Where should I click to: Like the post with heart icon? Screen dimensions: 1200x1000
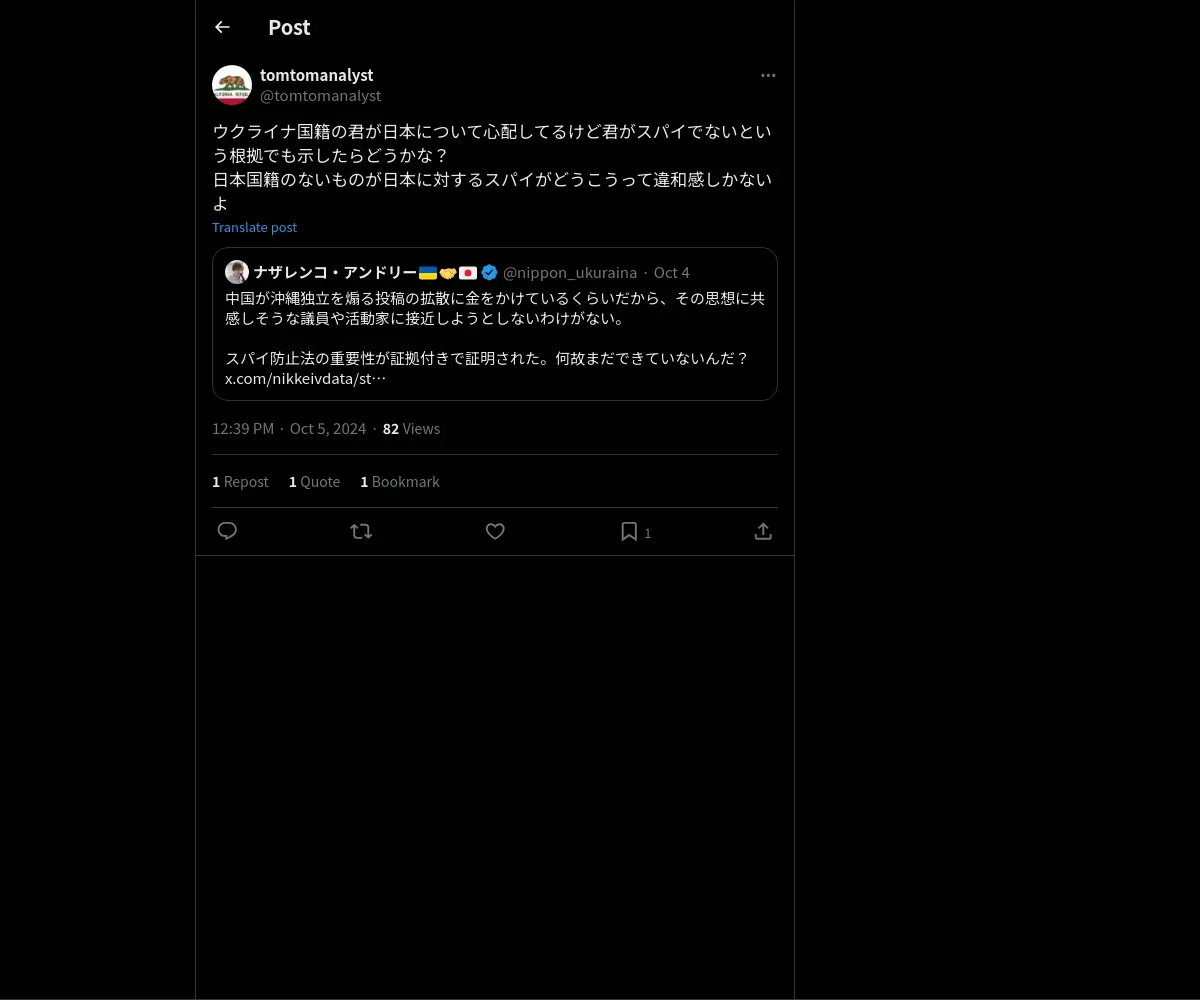pos(495,531)
